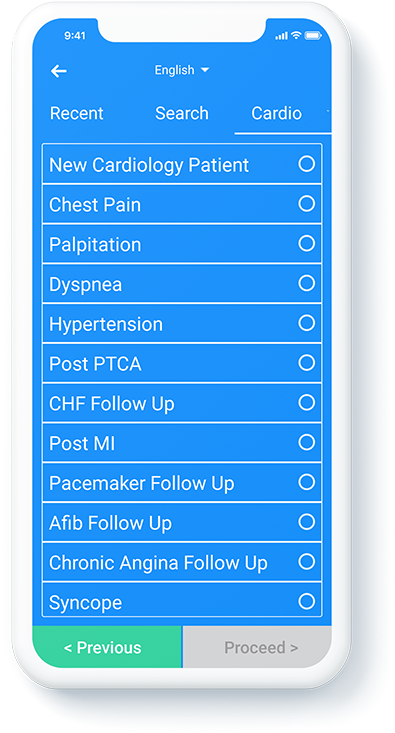Viewport: 395px width, 733px height.
Task: Click the dropdown arrow beside English
Action: click(x=205, y=70)
